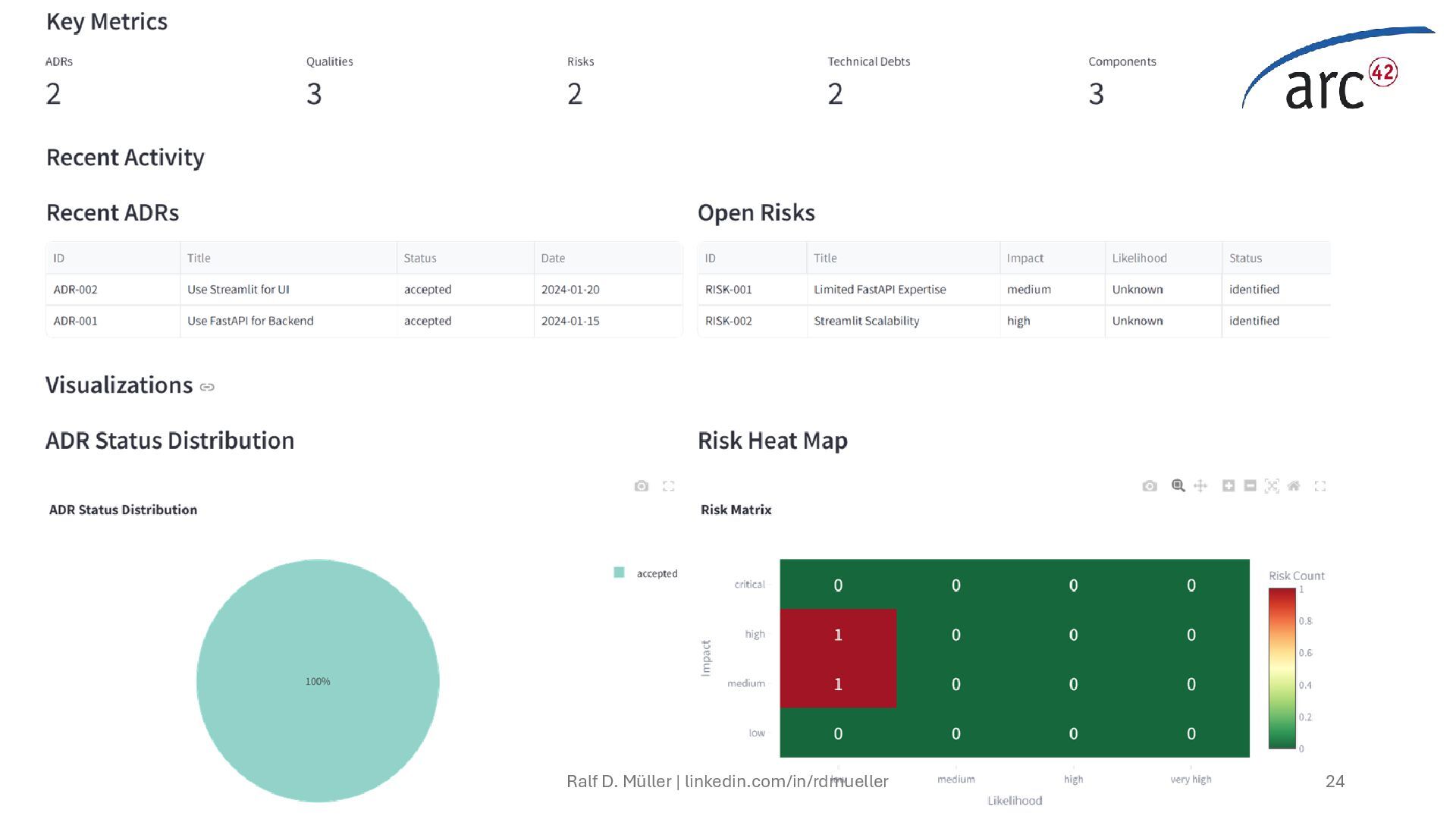Select the Zoom tool in Risk Matrix toolbar

coord(1178,486)
